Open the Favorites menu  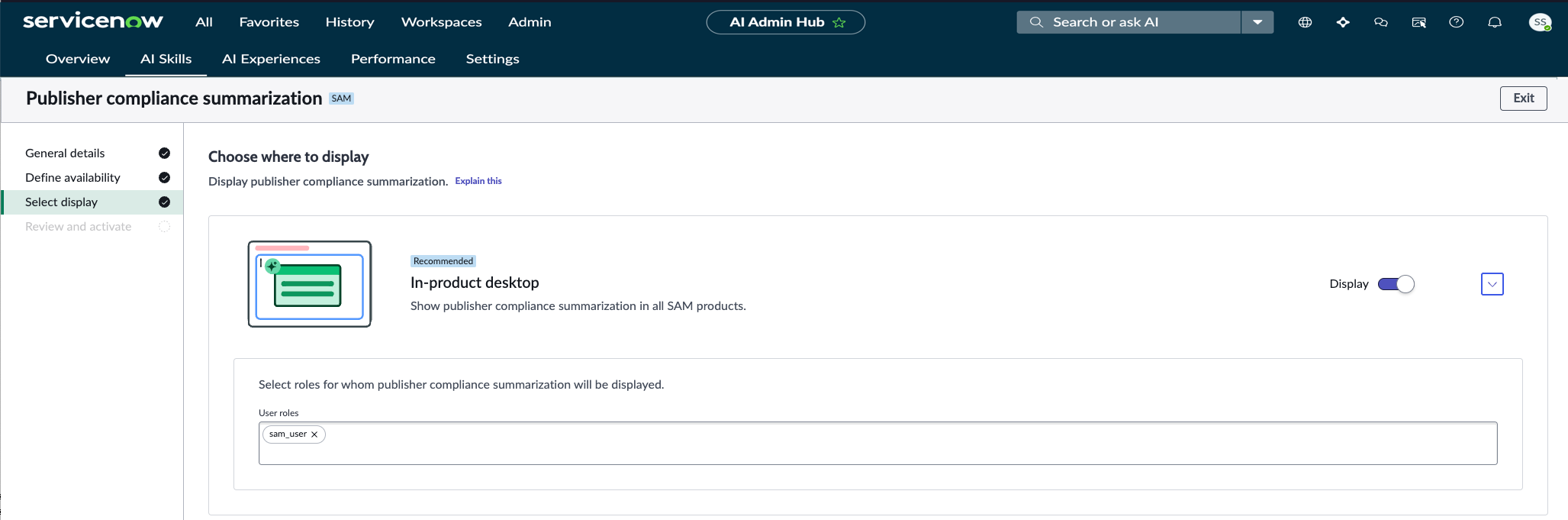(269, 22)
